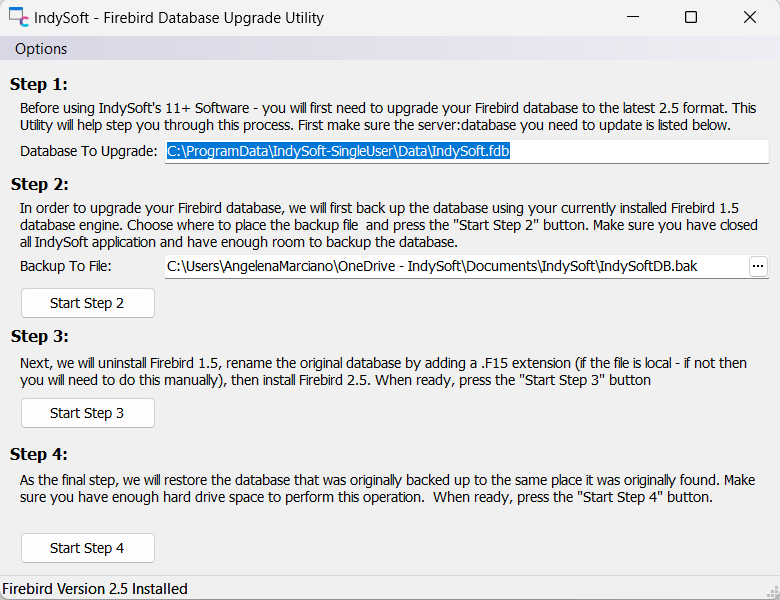This screenshot has width=780, height=600.
Task: Minimize the Firebird Database Upgrade Utility window
Action: (632, 18)
